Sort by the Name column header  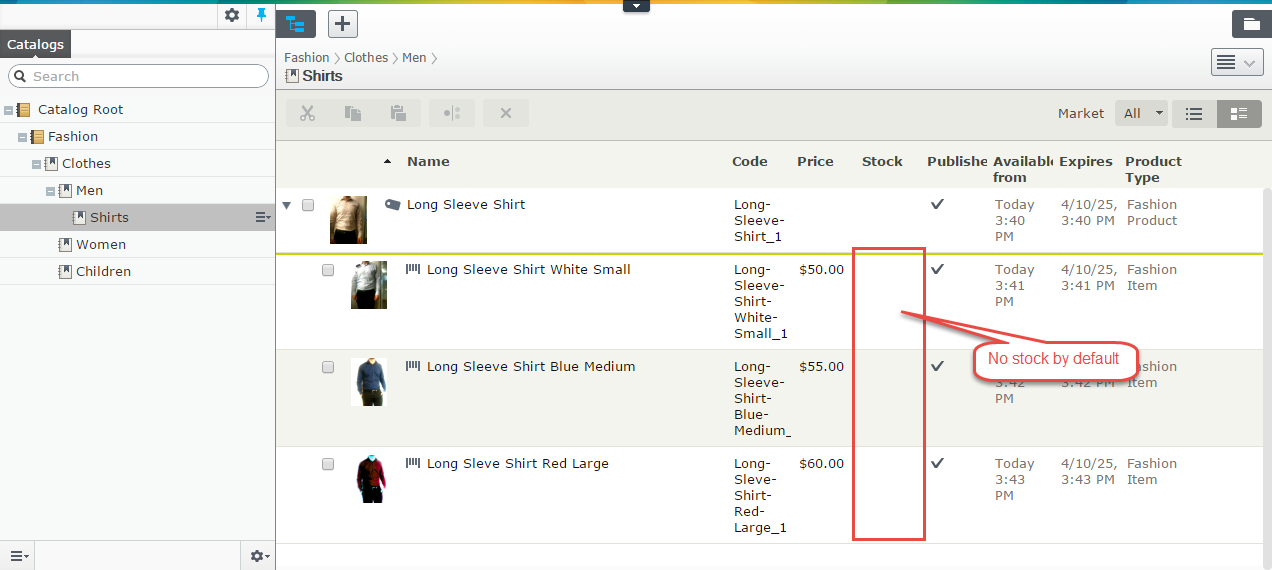[428, 161]
